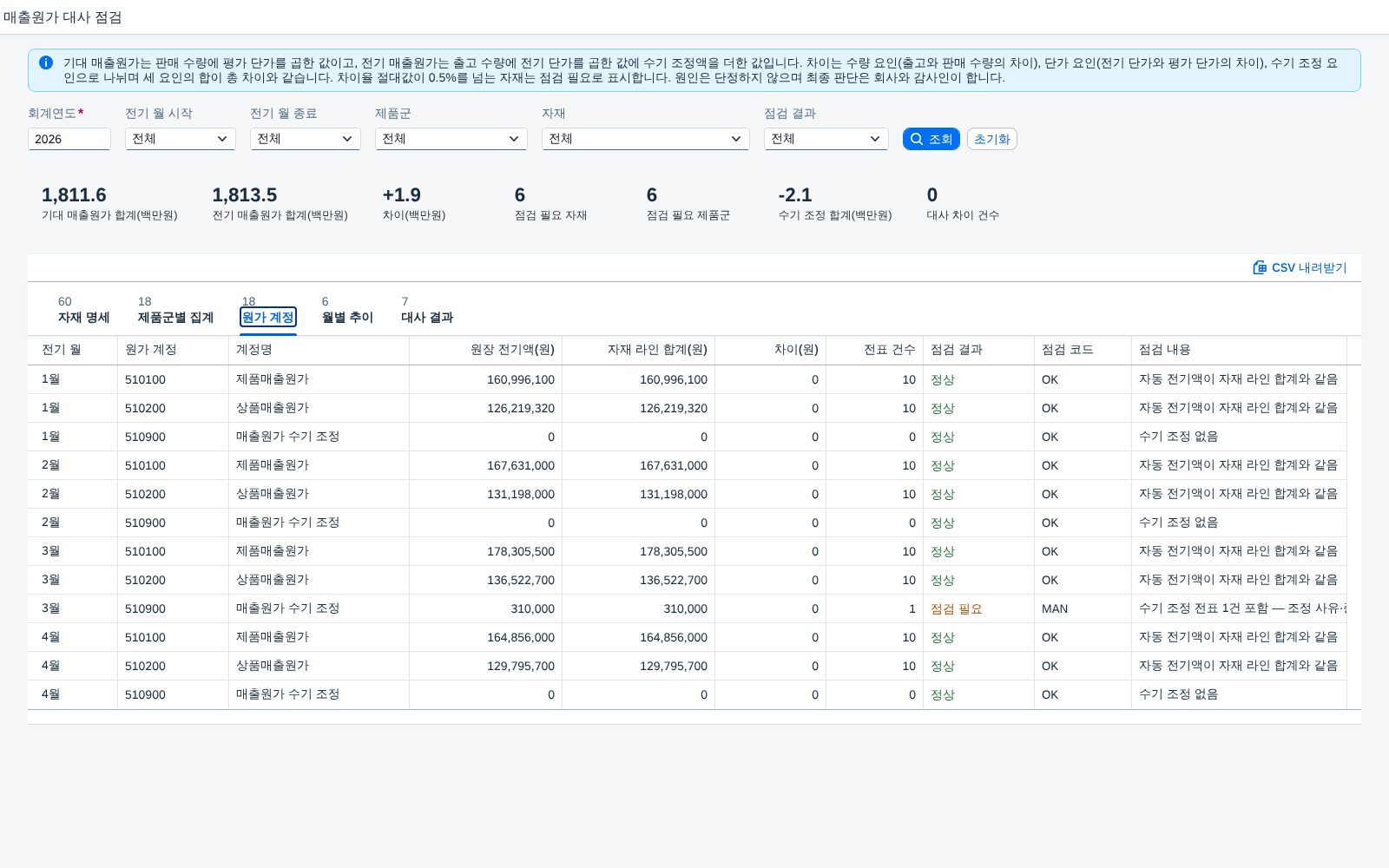The image size is (1389, 868).
Task: Switch to the 자재 명세 tab
Action: (x=84, y=310)
